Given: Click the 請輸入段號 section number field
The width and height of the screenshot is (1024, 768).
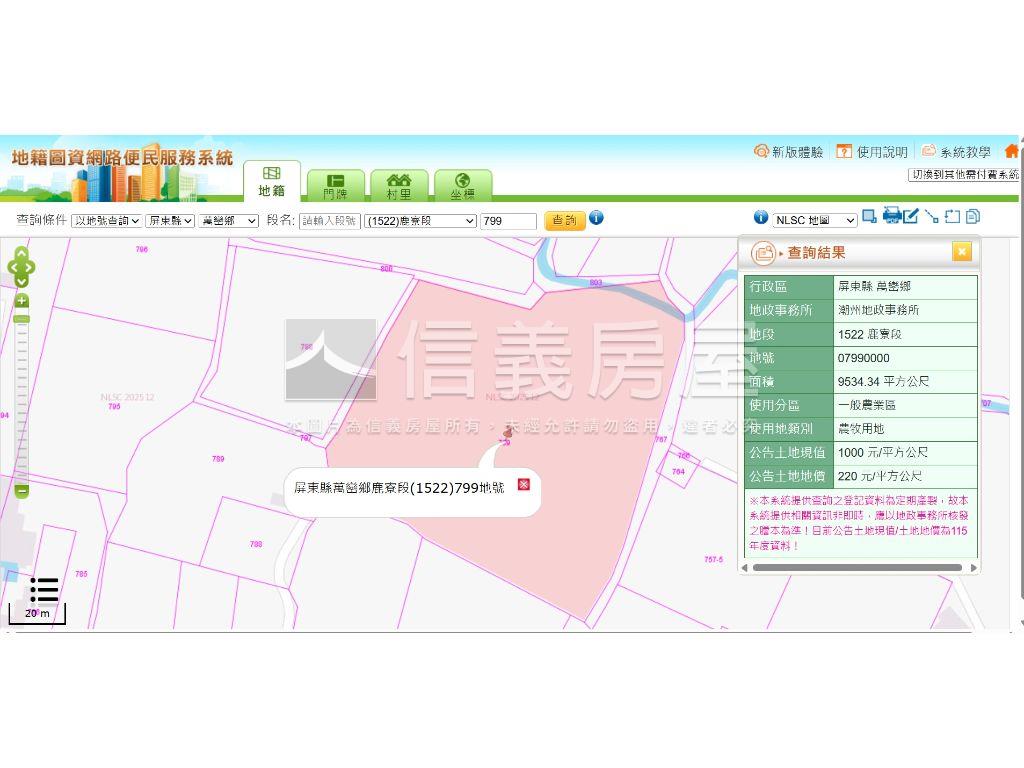Looking at the screenshot, I should (330, 221).
